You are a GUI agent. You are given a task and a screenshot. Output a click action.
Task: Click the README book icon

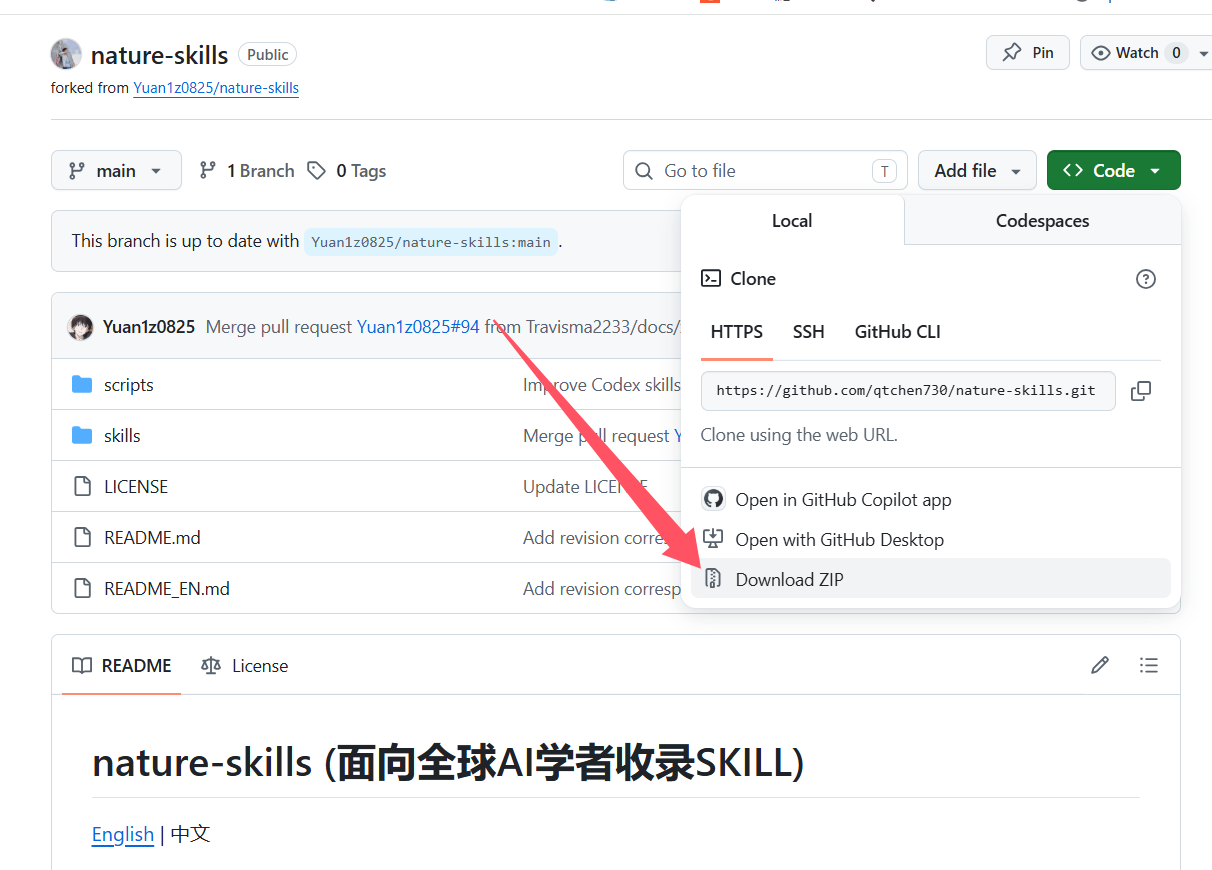(x=83, y=666)
